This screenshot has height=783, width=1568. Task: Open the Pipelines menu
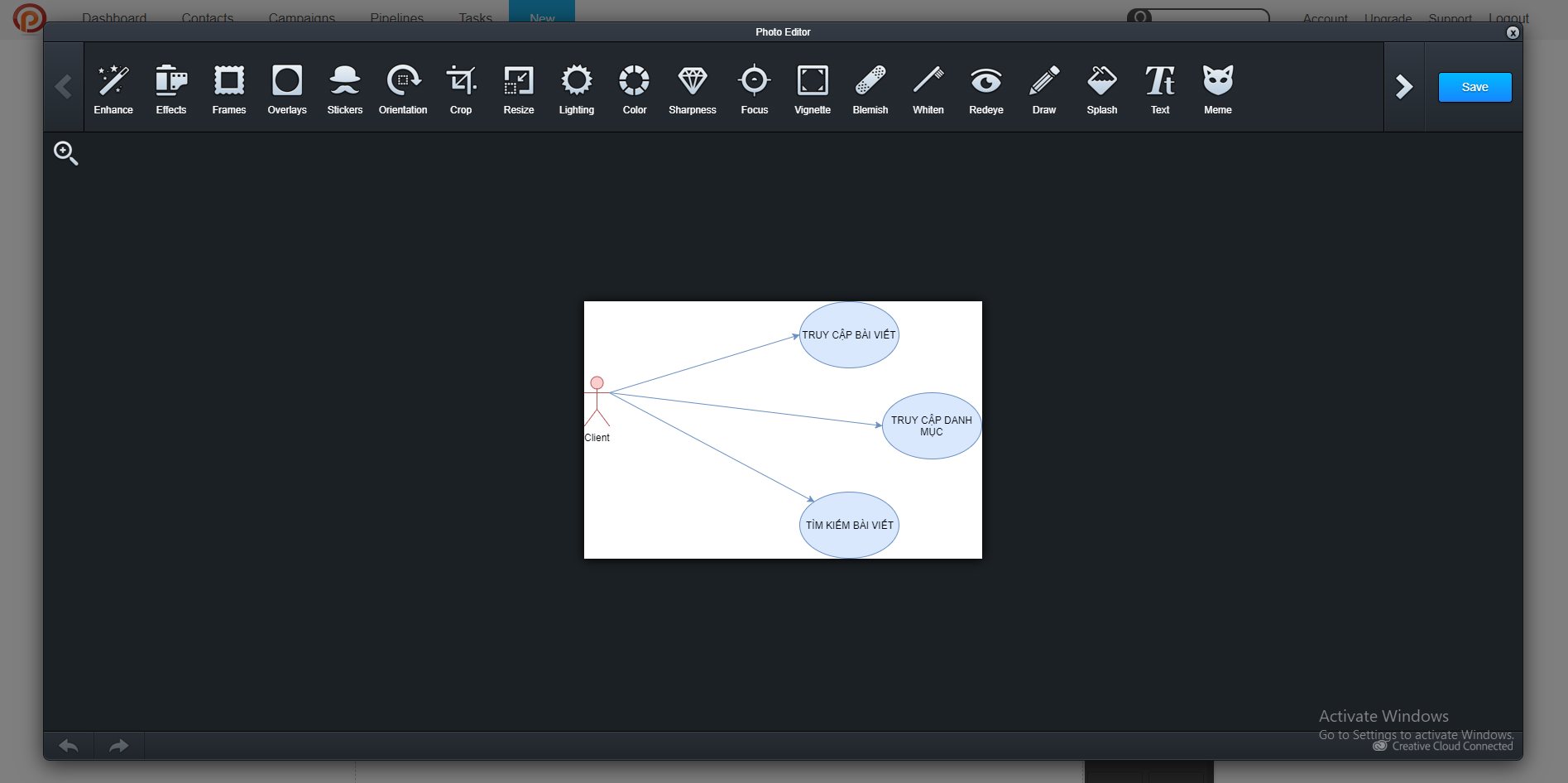coord(396,17)
